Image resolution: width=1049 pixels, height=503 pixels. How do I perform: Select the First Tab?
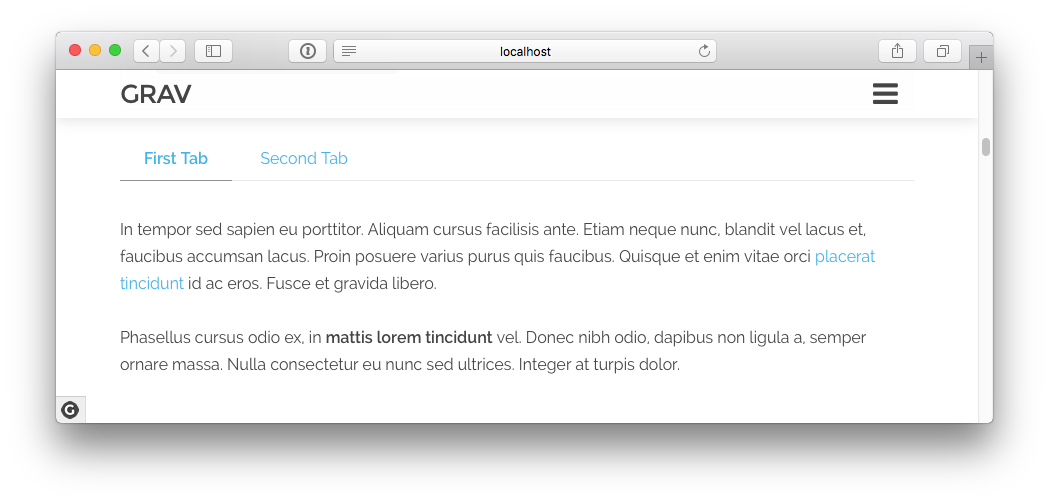176,159
